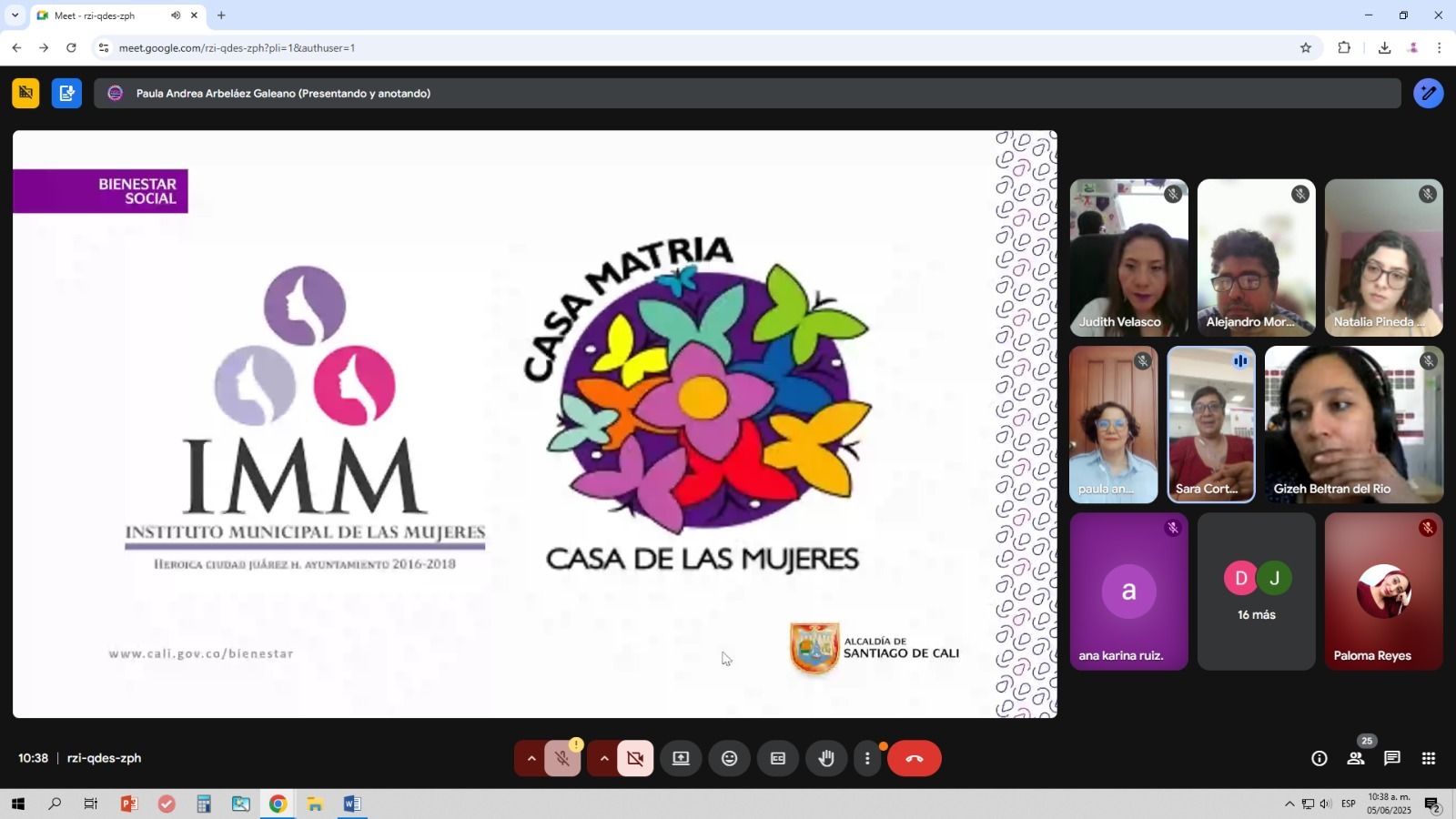Click the blue pen annotation button
This screenshot has width=1456, height=819.
(1428, 93)
